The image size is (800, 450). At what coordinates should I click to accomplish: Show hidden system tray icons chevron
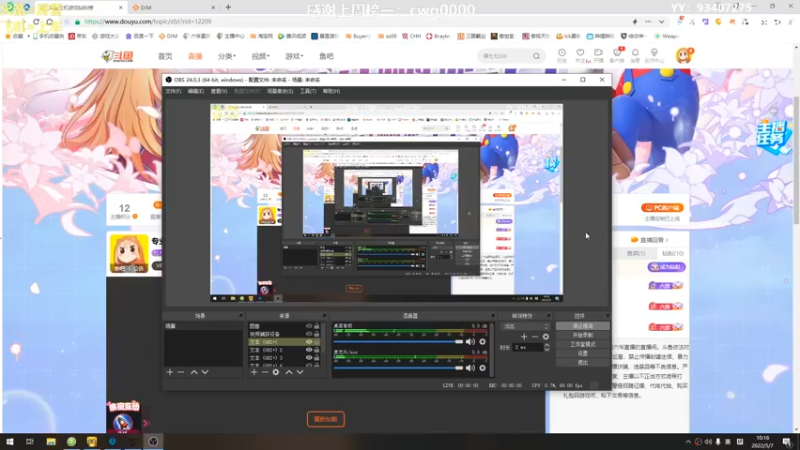pos(688,442)
